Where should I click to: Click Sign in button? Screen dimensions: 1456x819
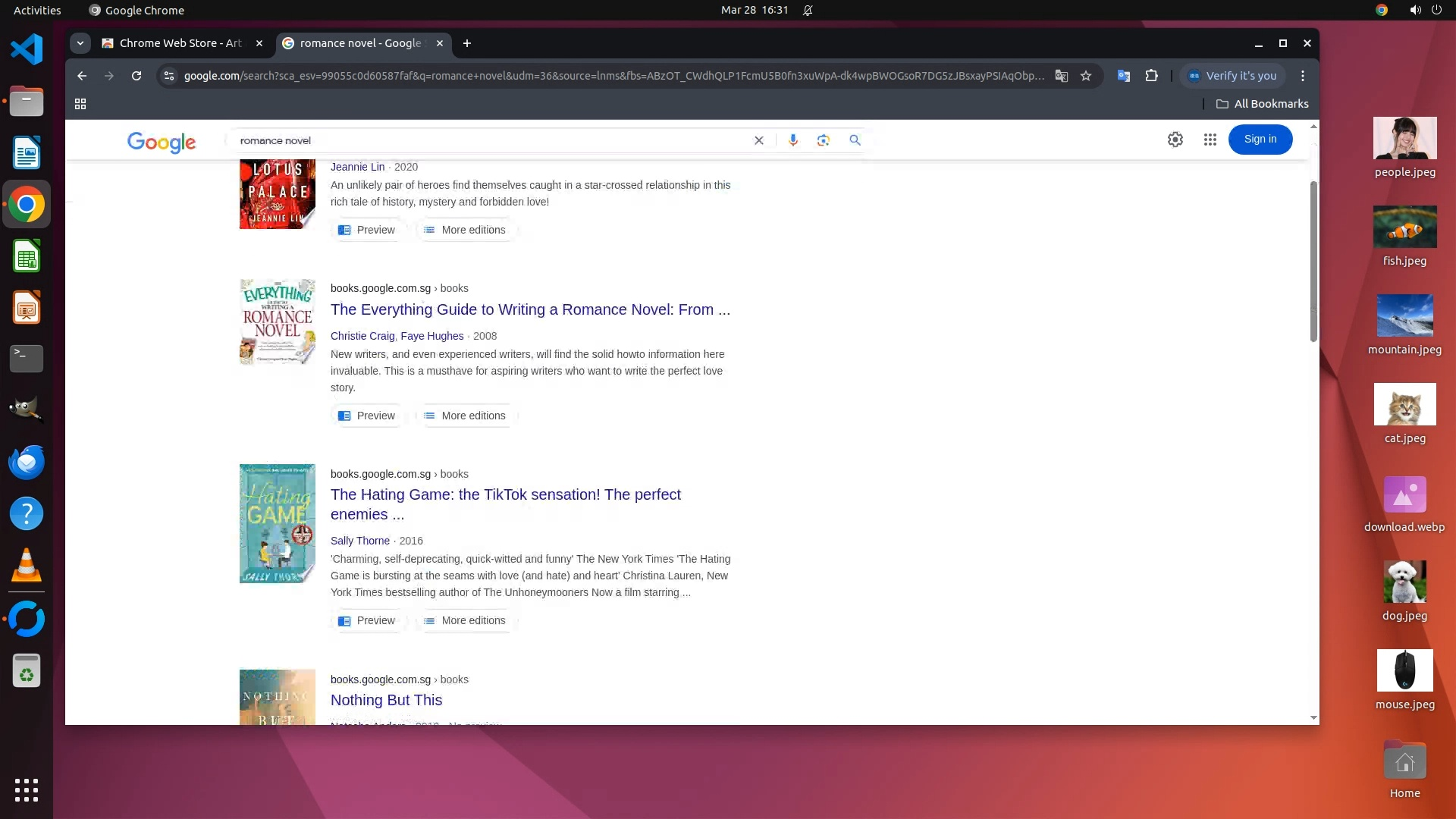click(x=1260, y=140)
